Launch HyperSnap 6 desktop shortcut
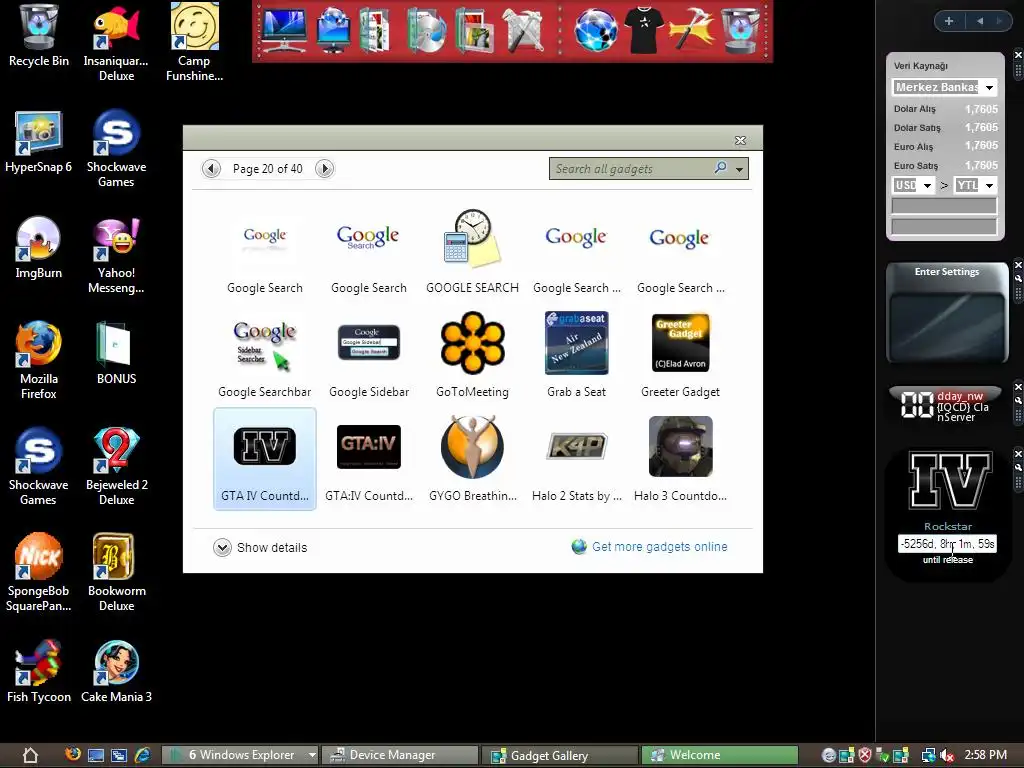The image size is (1024, 768). click(x=39, y=142)
